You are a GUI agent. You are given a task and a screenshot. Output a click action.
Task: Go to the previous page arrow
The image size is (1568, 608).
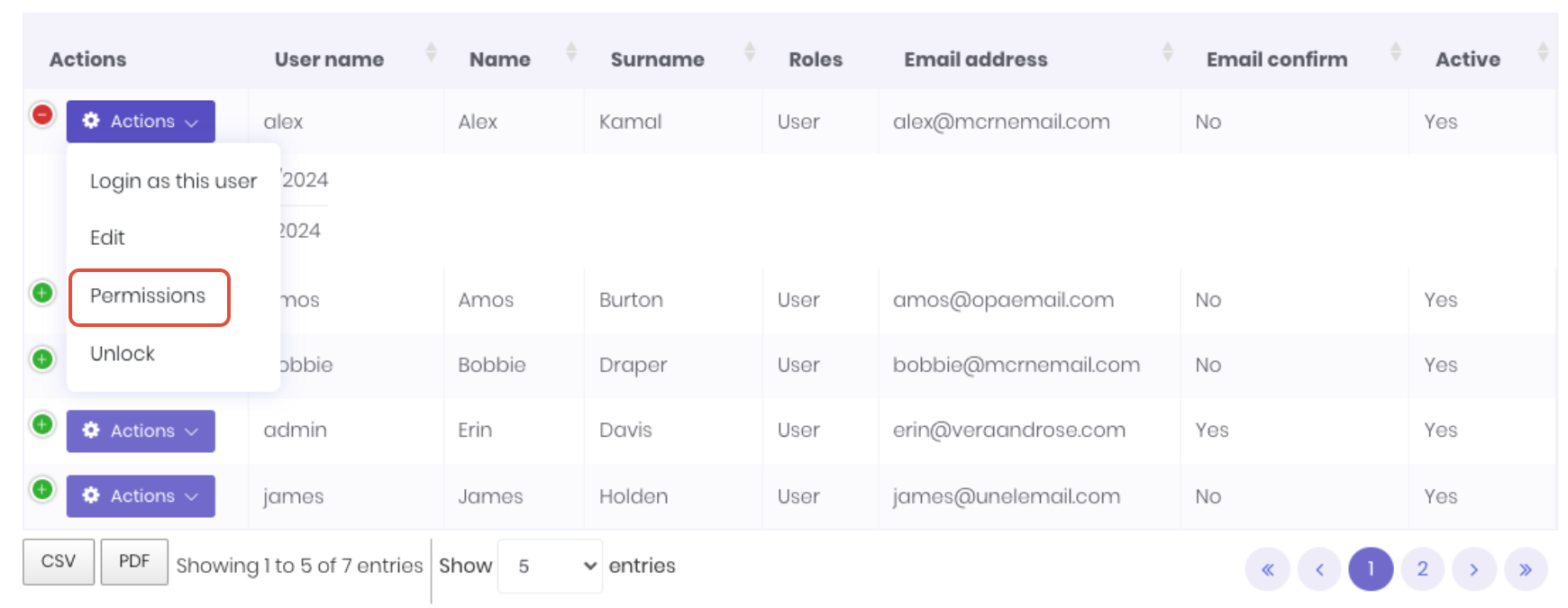(1319, 569)
